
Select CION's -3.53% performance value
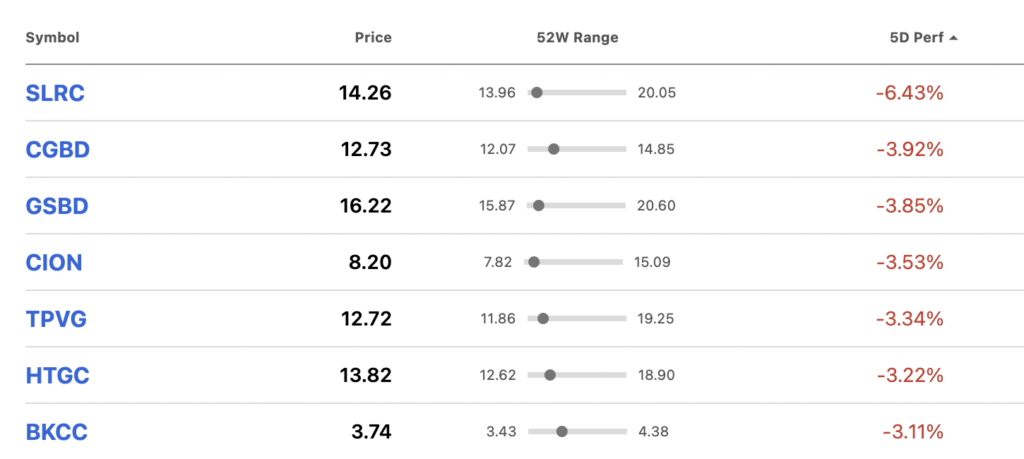click(x=910, y=262)
